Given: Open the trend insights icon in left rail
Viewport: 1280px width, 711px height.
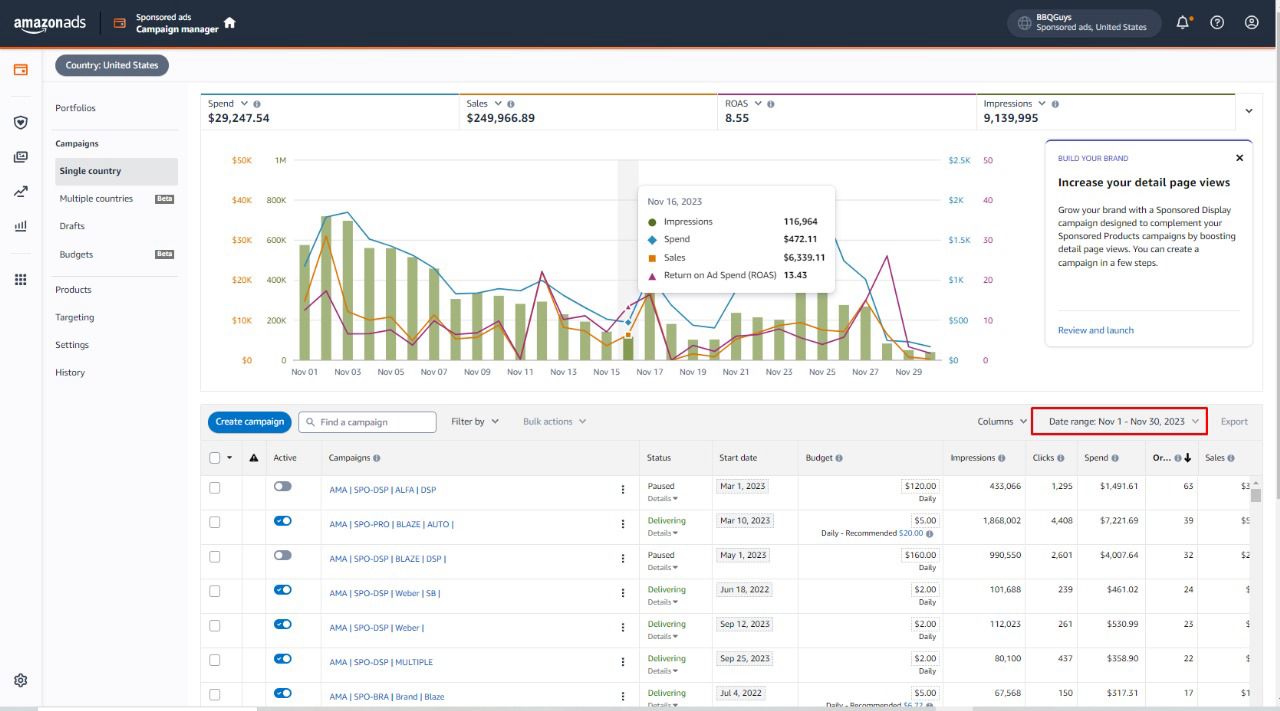Looking at the screenshot, I should pyautogui.click(x=20, y=191).
